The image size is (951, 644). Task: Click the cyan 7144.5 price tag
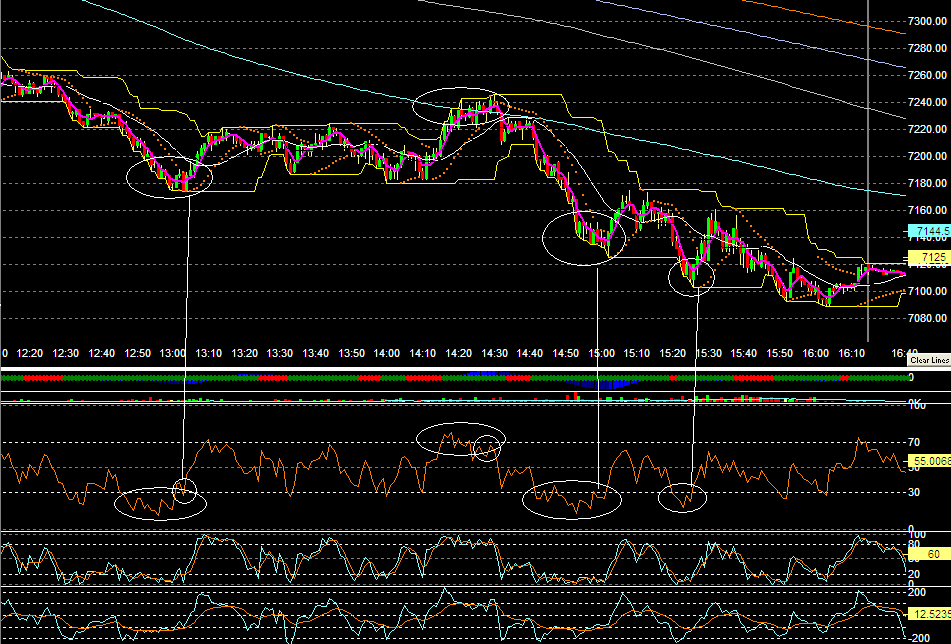click(929, 231)
